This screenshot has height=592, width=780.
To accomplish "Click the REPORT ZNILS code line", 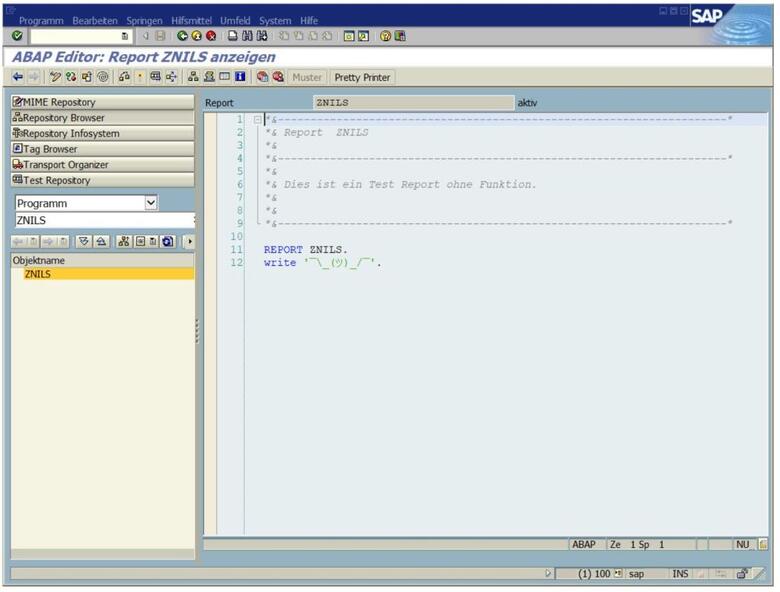I will point(305,250).
